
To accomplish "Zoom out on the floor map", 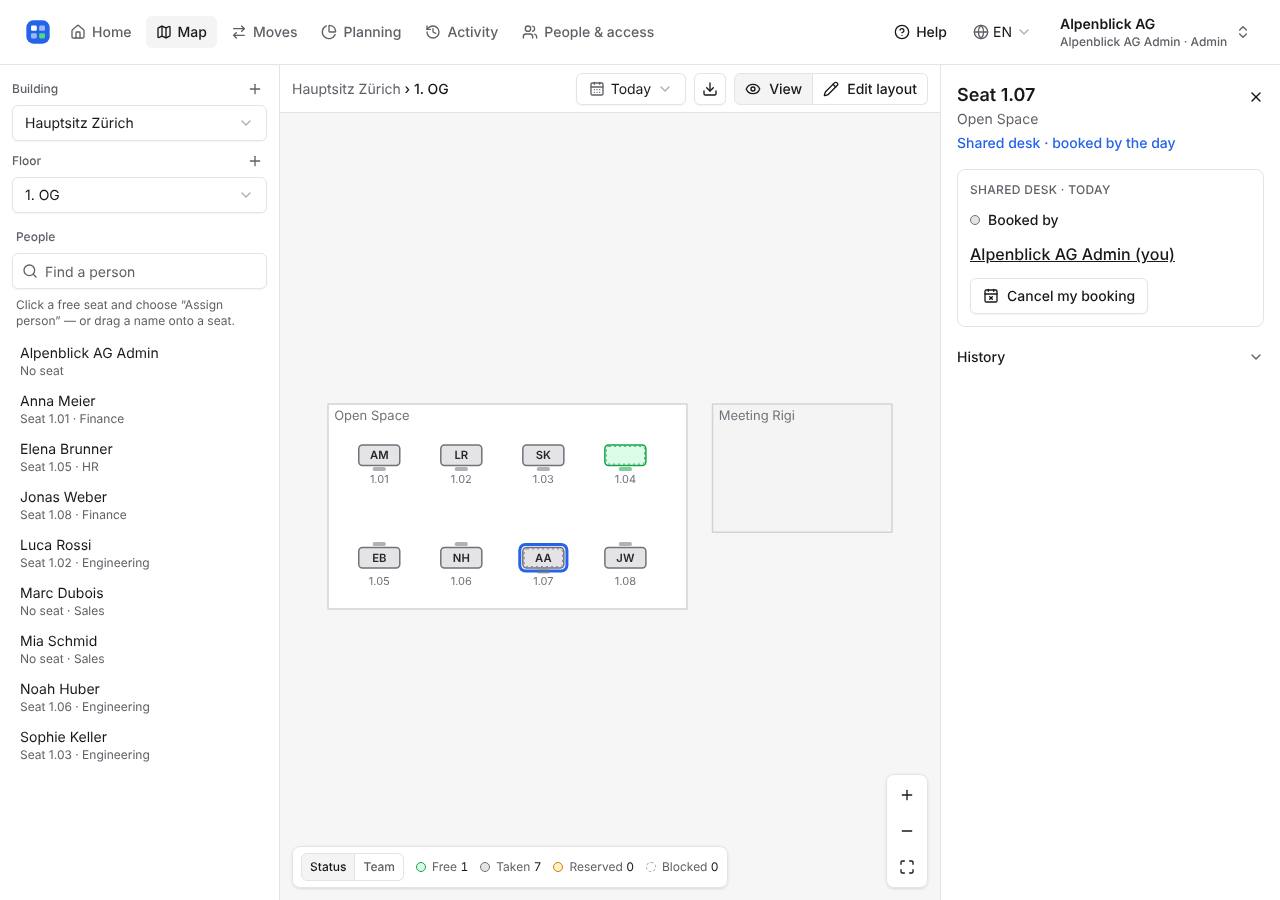I will point(907,831).
